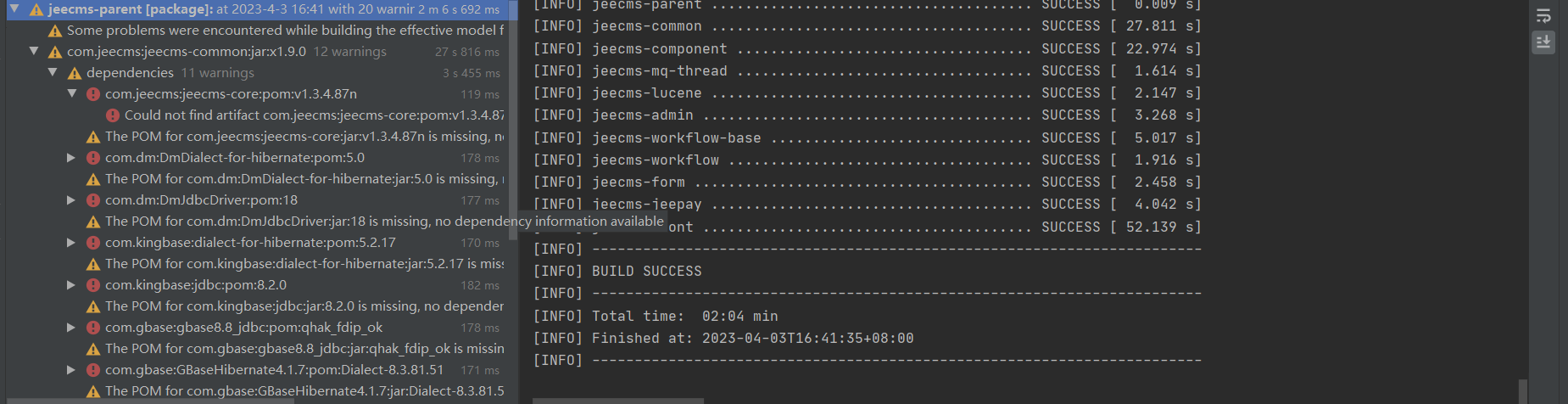The height and width of the screenshot is (404, 1568).
Task: Expand the kingbase dialect-for-hibernate:pom:5.2.17 node
Action: 71,243
